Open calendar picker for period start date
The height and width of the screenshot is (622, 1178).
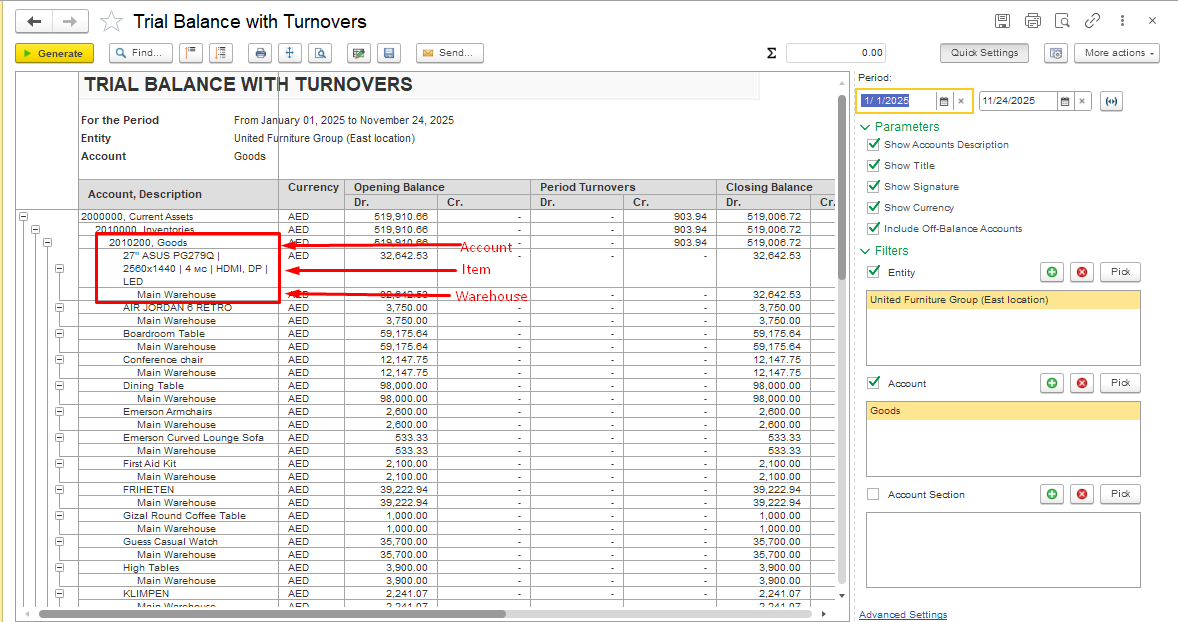click(943, 101)
